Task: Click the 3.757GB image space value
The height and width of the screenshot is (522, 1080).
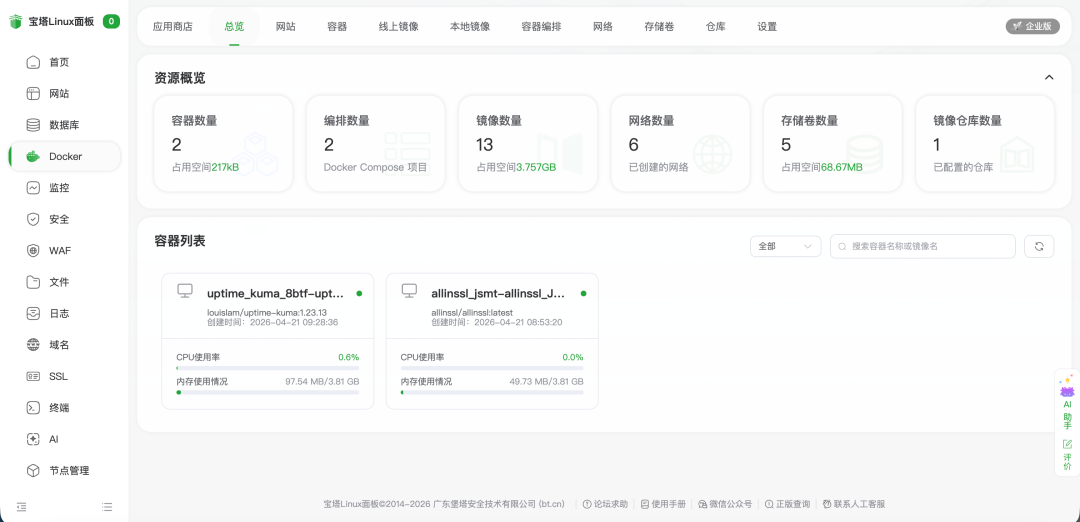Action: tap(536, 167)
